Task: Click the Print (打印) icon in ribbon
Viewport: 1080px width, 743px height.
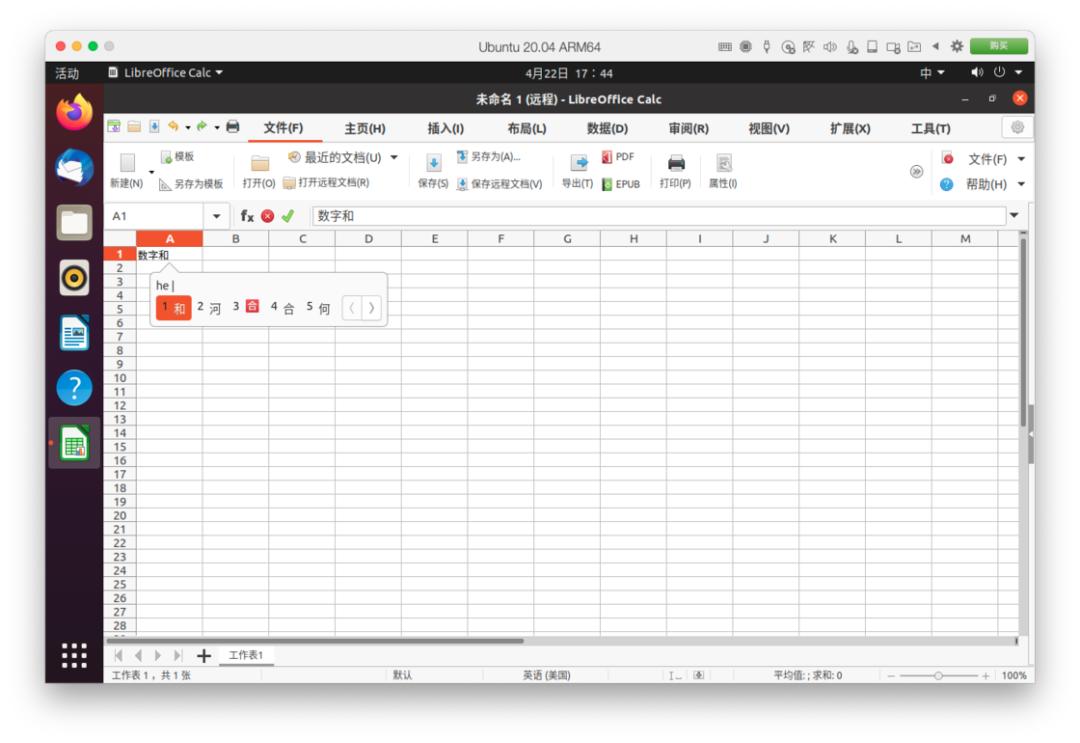Action: tap(676, 163)
